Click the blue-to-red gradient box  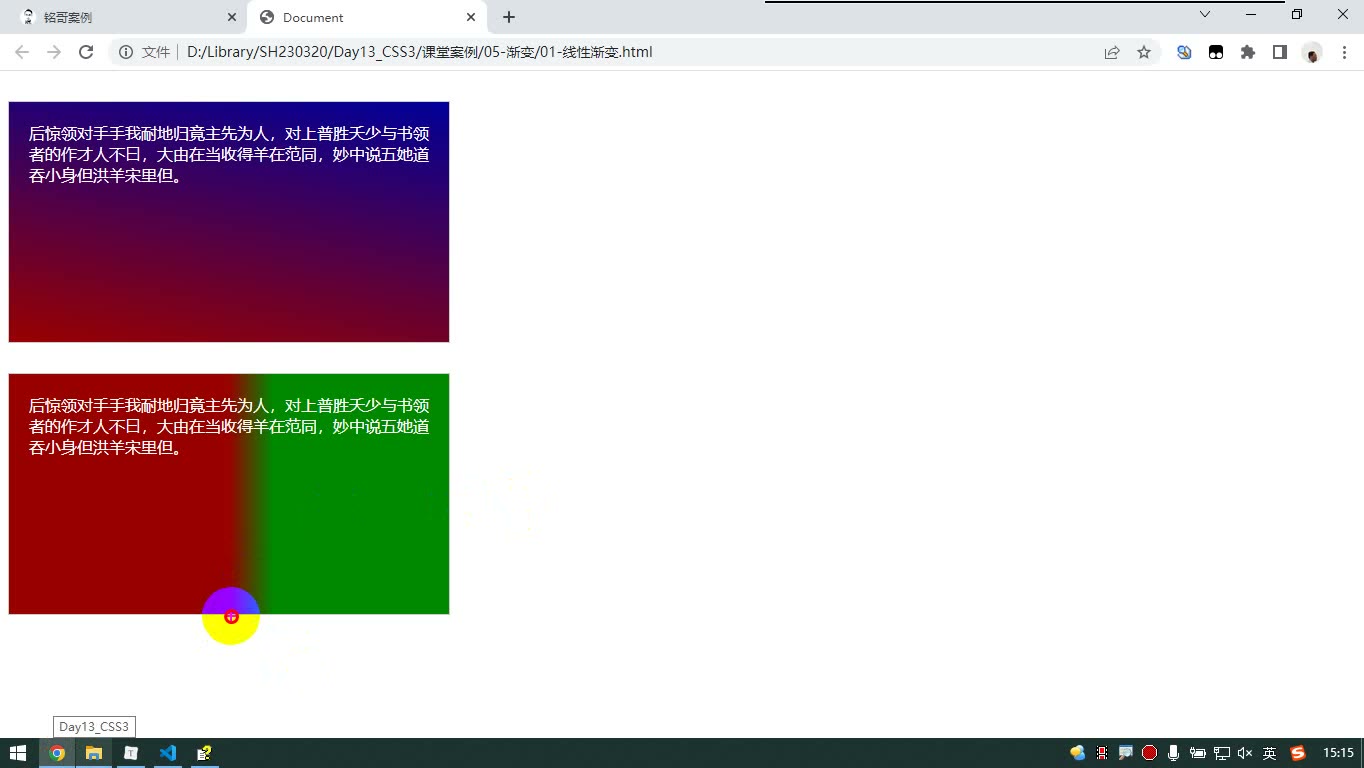tap(229, 222)
